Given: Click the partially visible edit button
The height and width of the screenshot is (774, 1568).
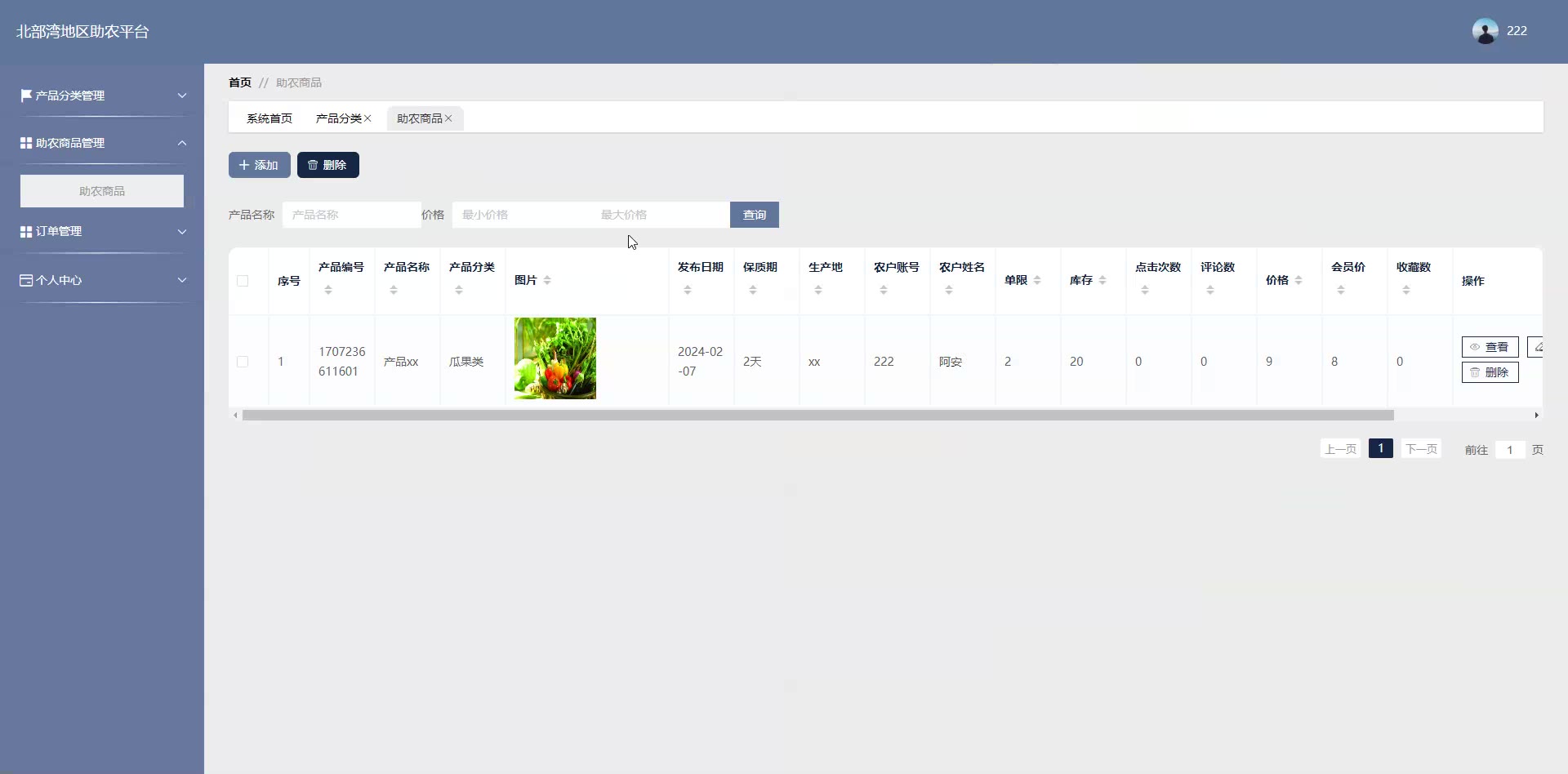Looking at the screenshot, I should click(x=1535, y=347).
